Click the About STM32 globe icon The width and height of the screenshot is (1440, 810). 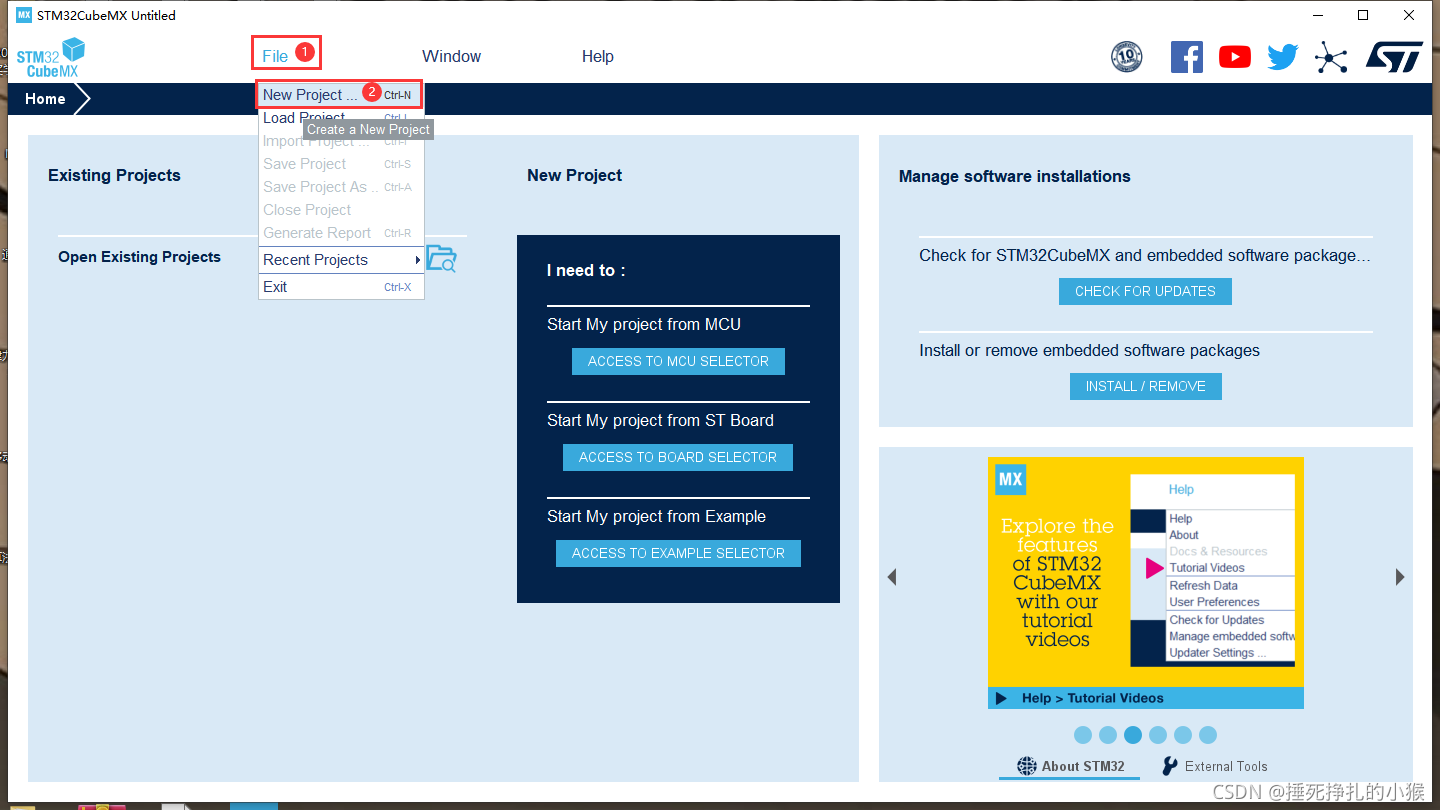coord(1027,766)
